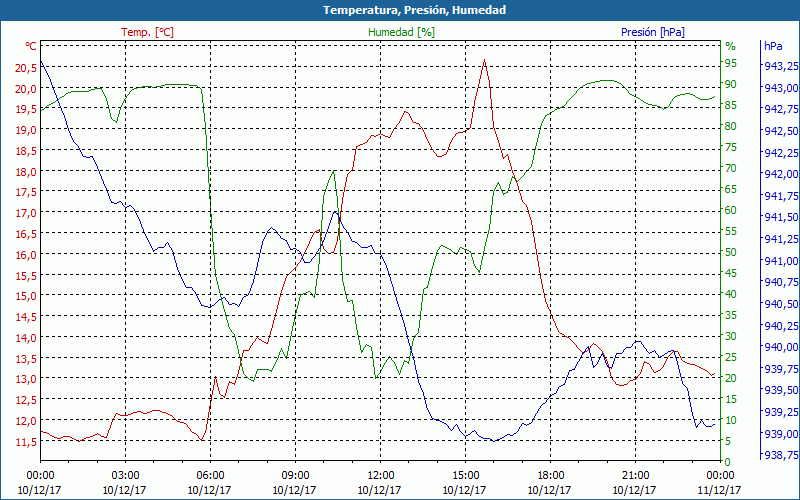Click the 11,5 temperature axis value
The image size is (800, 500).
tap(26, 441)
